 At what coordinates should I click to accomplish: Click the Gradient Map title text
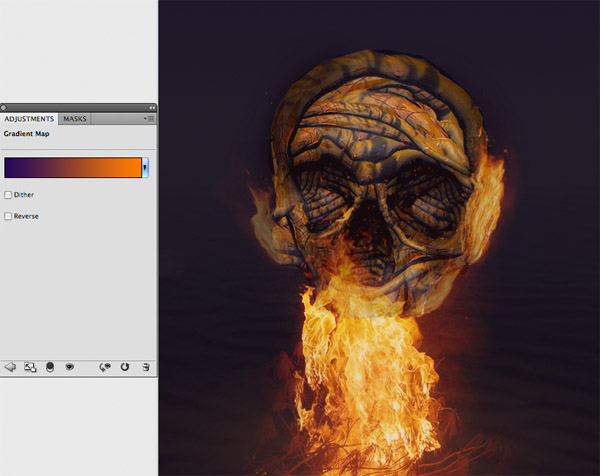click(x=26, y=134)
